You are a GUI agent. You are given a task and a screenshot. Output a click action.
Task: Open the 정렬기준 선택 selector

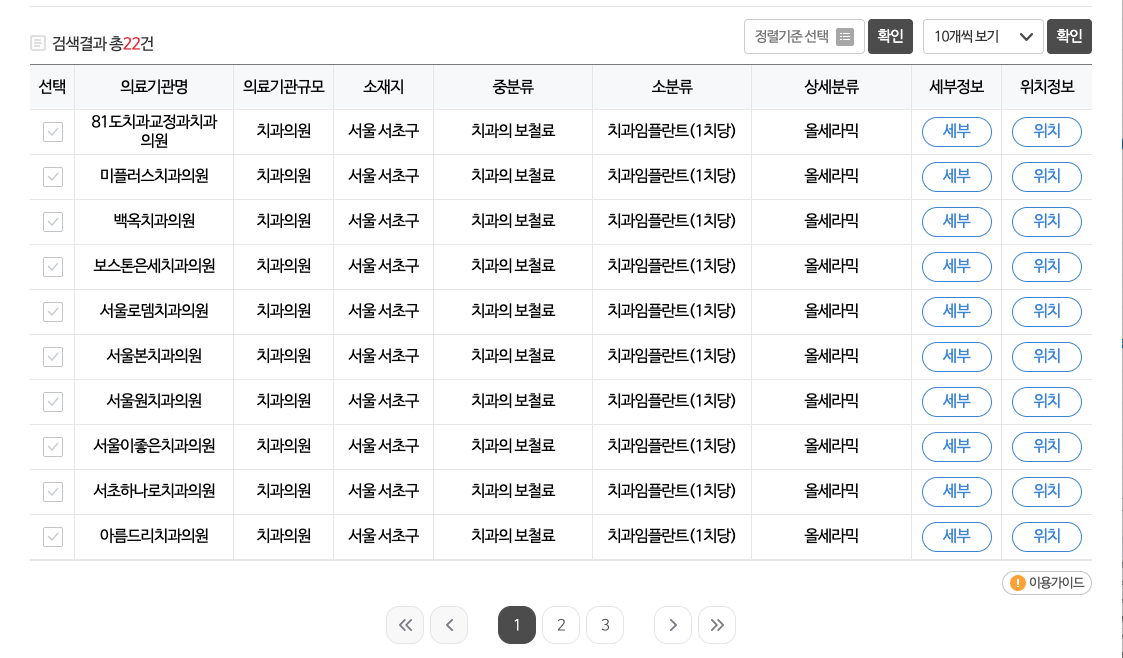pos(804,36)
